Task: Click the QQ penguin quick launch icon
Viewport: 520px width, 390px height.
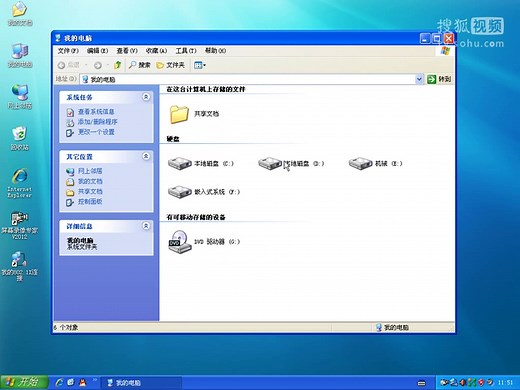Action: (x=82, y=382)
